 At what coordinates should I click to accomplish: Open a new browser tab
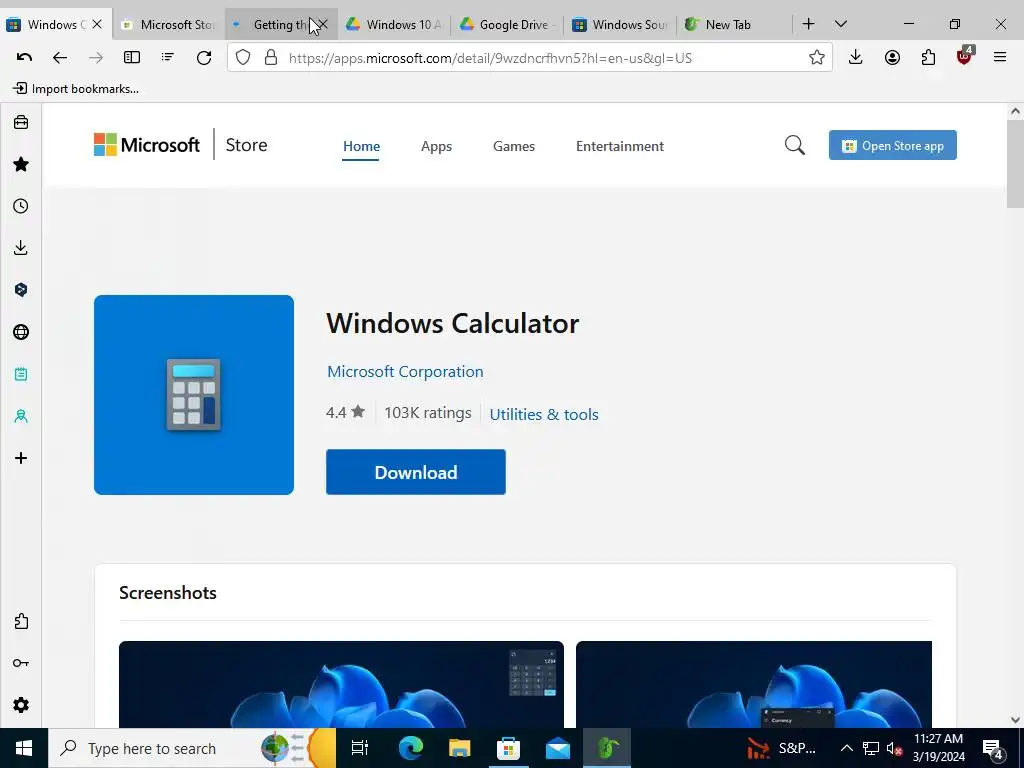tap(808, 24)
